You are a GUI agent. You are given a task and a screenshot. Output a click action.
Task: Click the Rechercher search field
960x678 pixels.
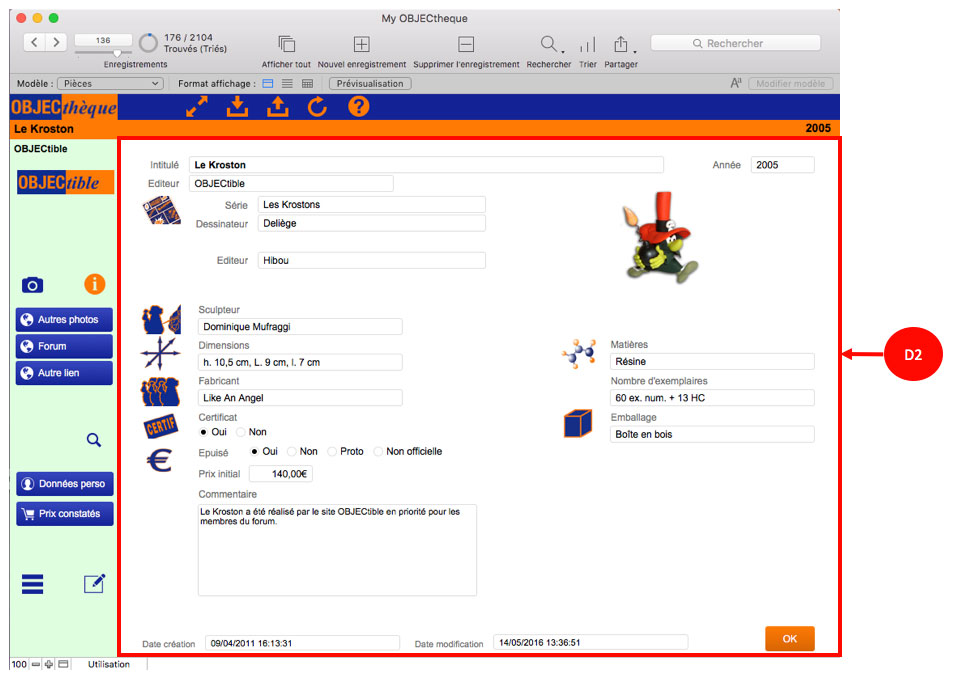735,43
